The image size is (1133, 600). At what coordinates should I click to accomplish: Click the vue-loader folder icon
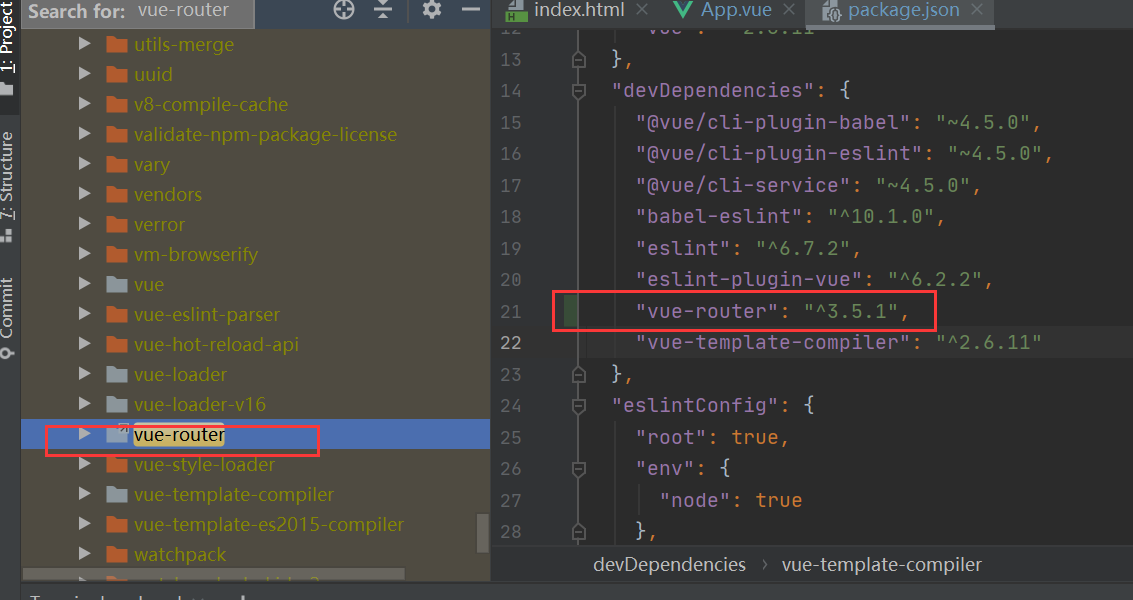[x=116, y=374]
